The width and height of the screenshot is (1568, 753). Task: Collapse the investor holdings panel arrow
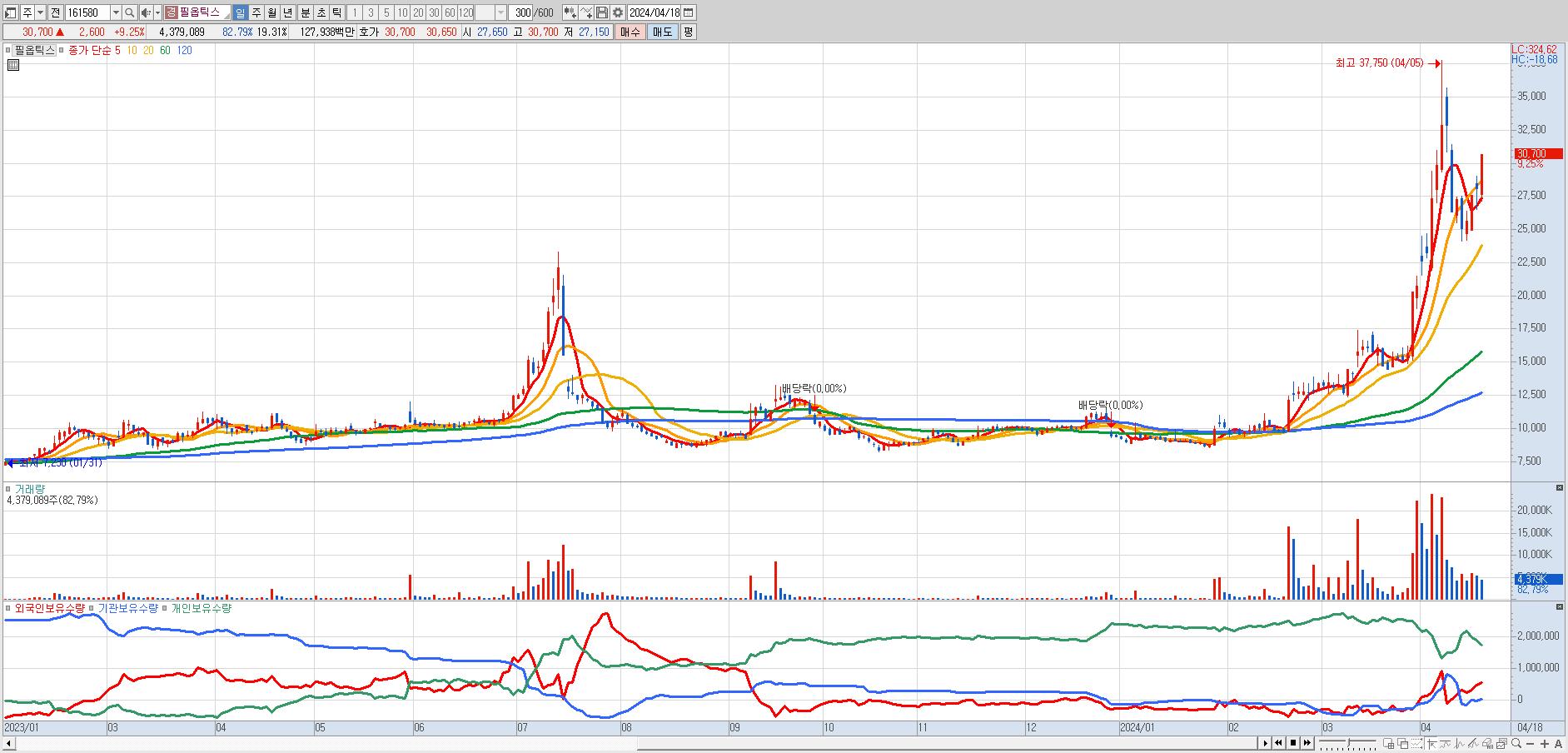(1560, 606)
